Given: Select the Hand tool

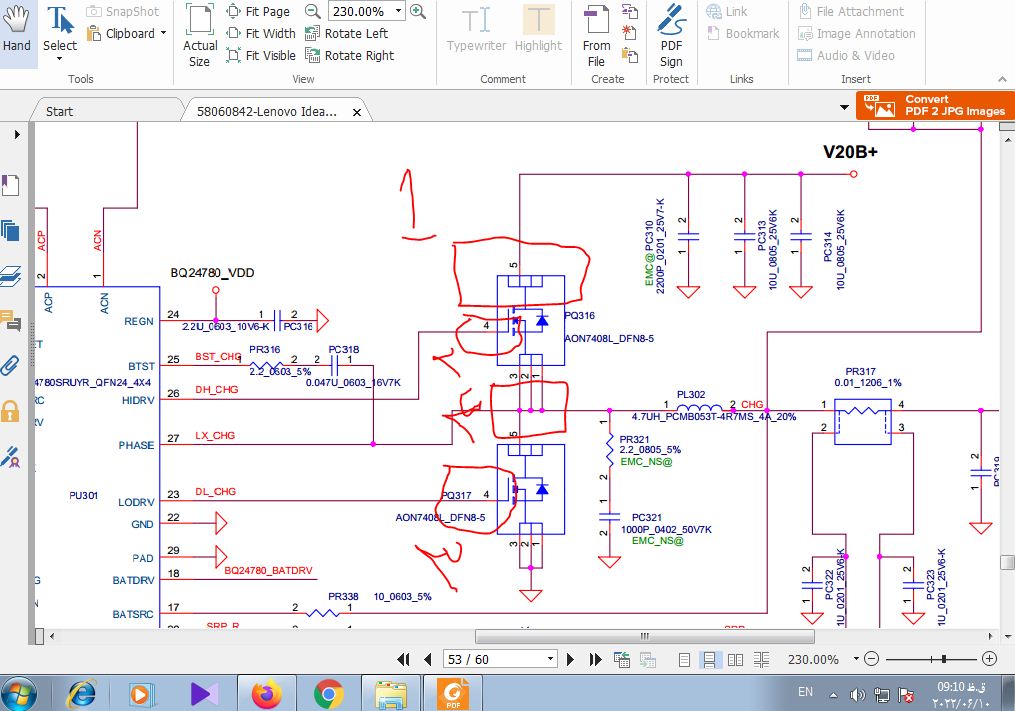Looking at the screenshot, I should [x=17, y=31].
